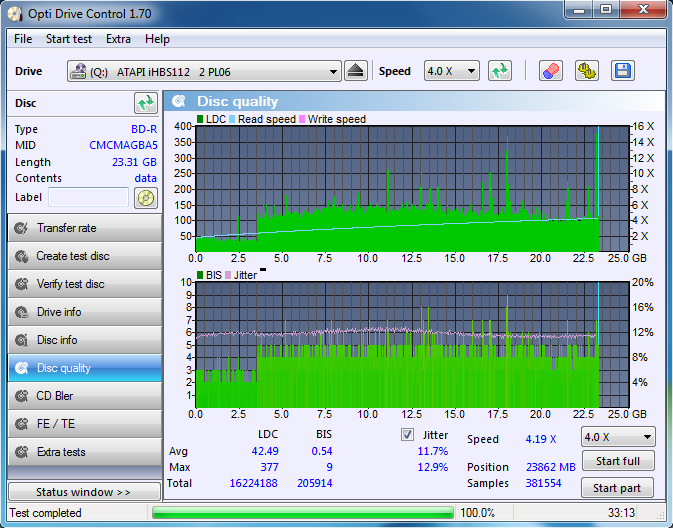Eject the disc with the eject icon
673x528 pixels.
(x=356, y=71)
